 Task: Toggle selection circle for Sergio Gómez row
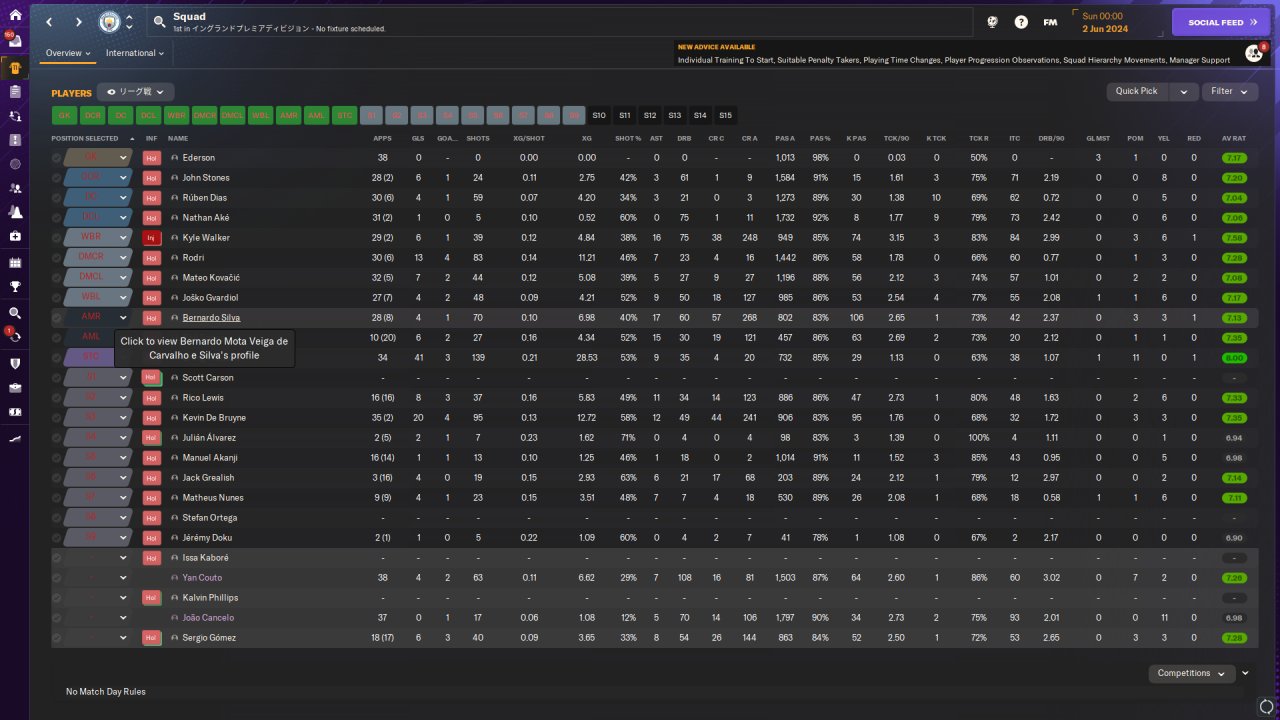(x=57, y=638)
